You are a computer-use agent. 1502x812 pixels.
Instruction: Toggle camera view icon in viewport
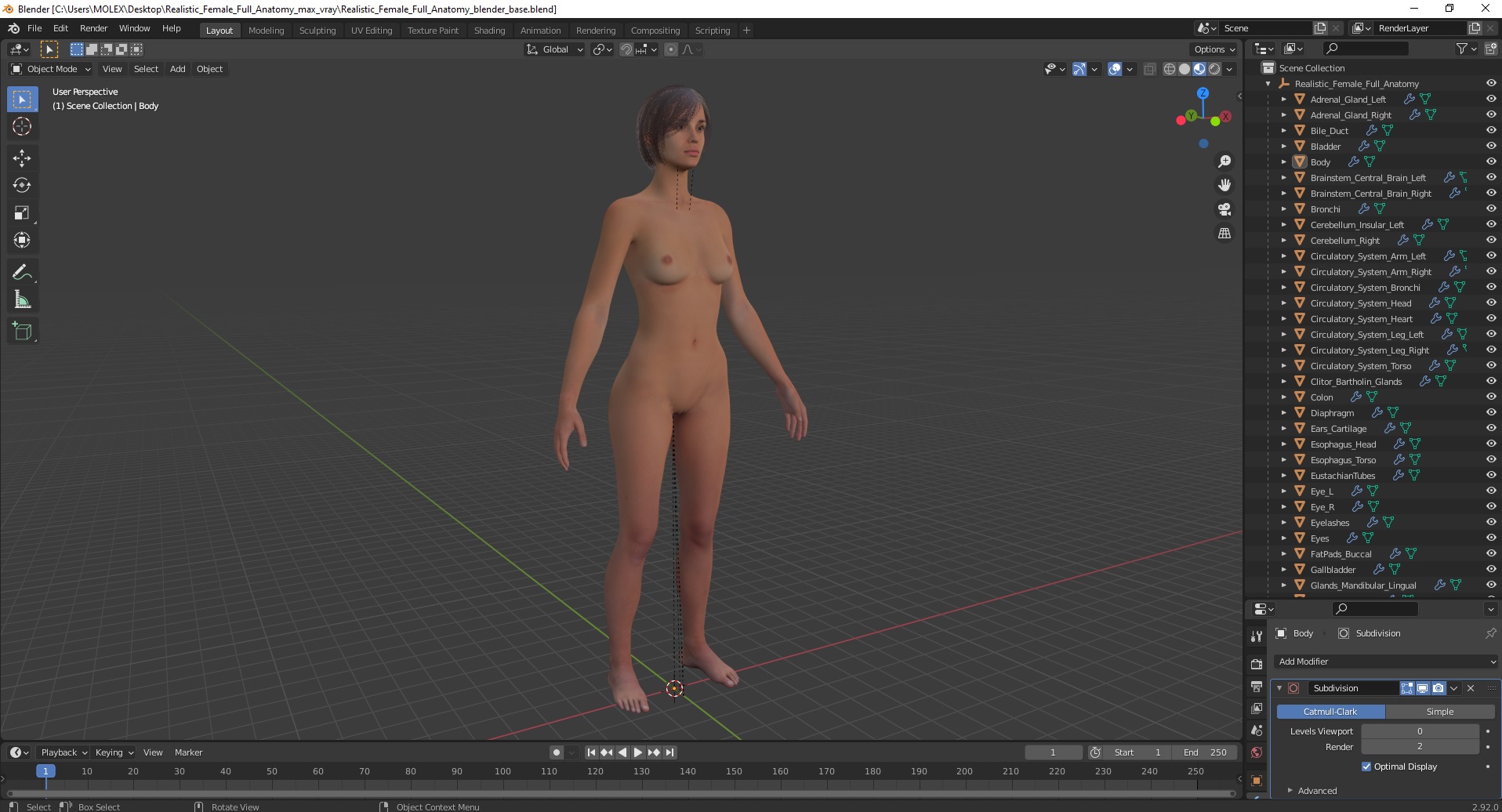(1224, 209)
